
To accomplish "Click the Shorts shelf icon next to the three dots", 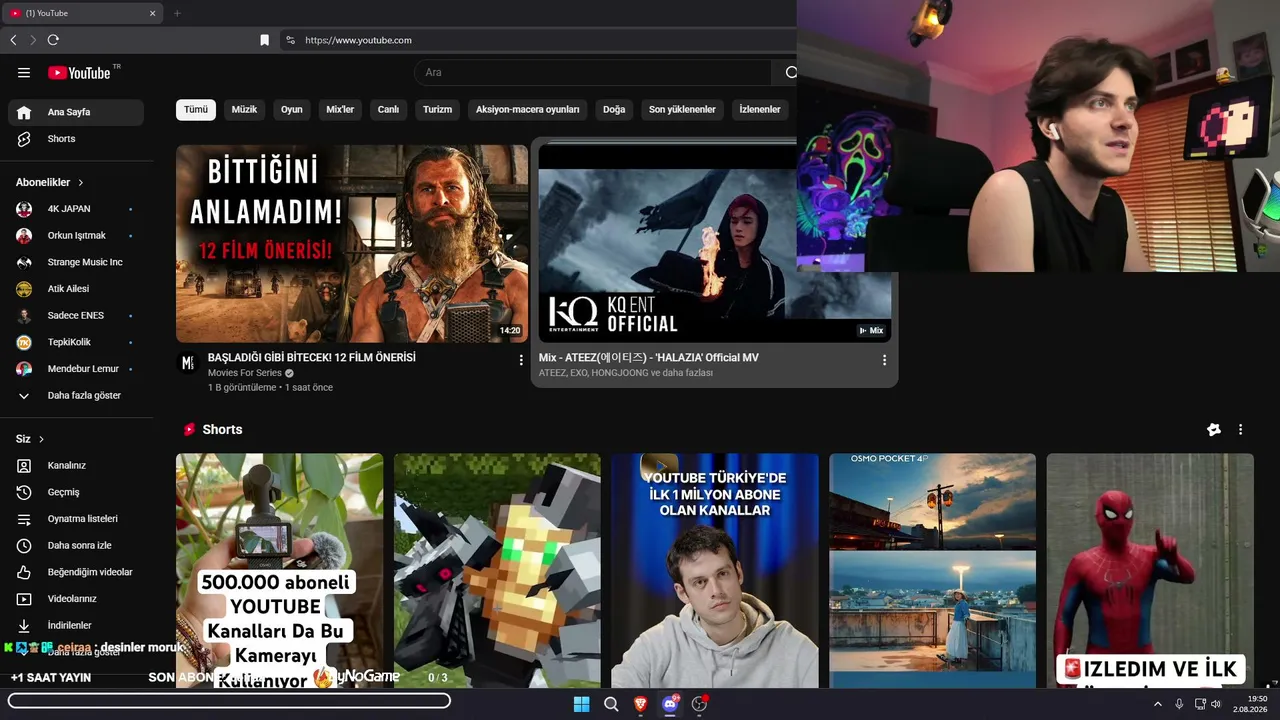I will (x=1214, y=429).
